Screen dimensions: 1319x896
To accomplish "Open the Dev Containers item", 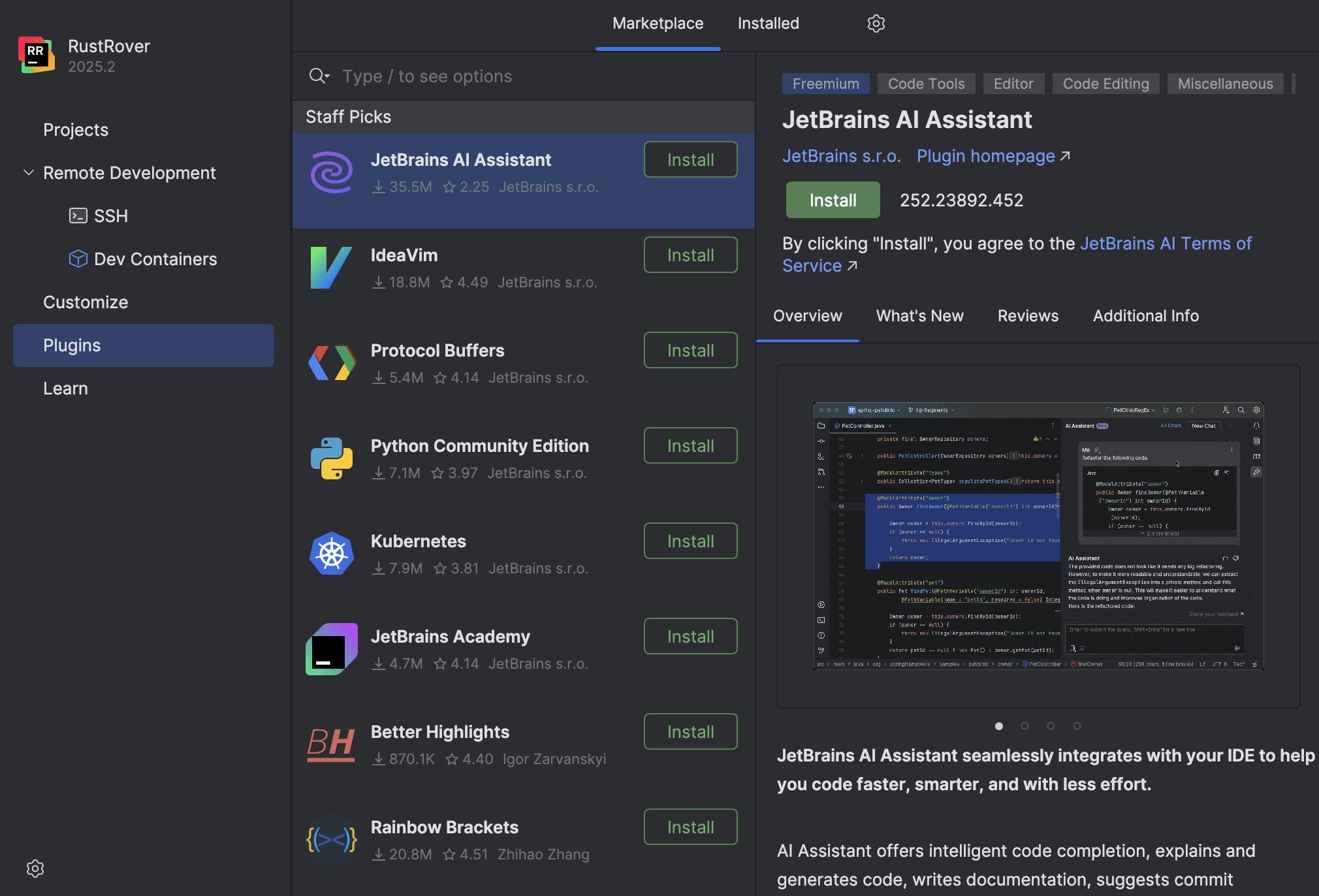I will pos(155,259).
